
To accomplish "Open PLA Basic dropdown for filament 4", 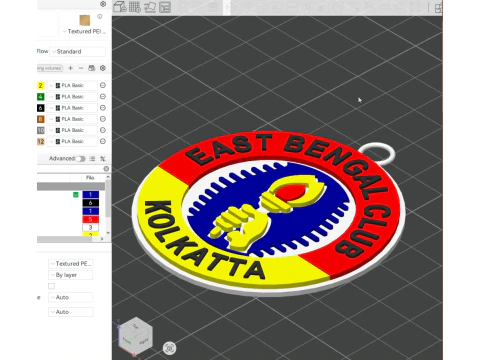I will pyautogui.click(x=72, y=97).
